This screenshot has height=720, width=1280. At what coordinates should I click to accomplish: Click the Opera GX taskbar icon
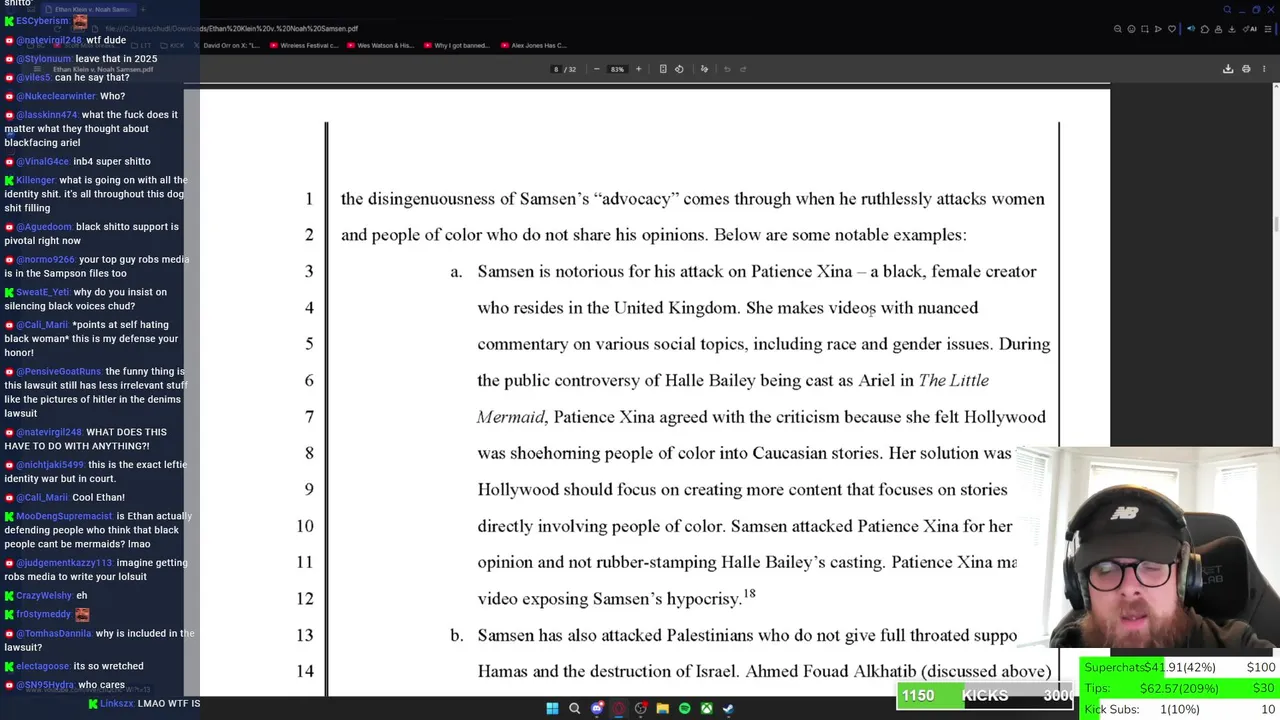coord(619,708)
